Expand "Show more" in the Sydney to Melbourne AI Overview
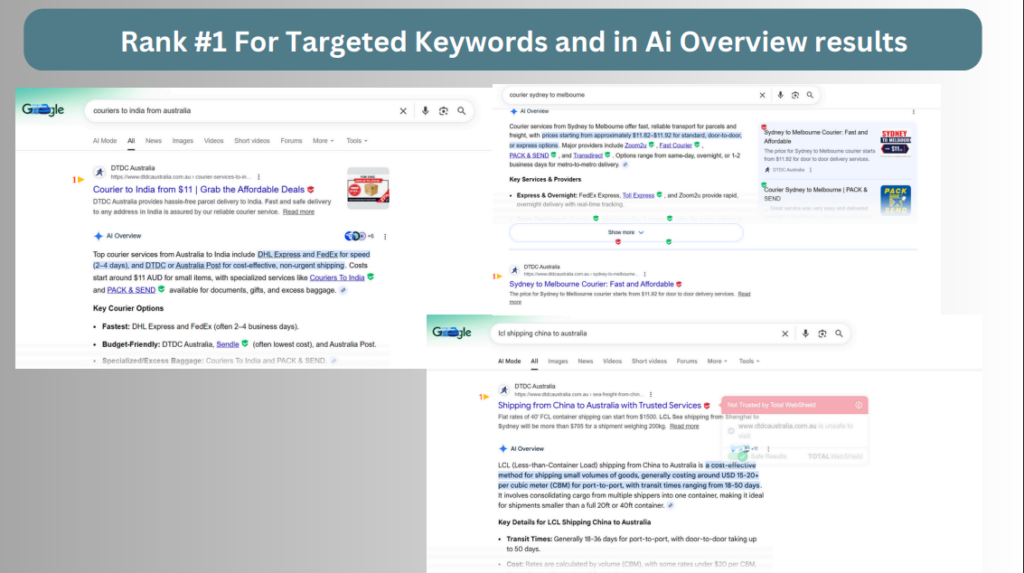 [626, 232]
